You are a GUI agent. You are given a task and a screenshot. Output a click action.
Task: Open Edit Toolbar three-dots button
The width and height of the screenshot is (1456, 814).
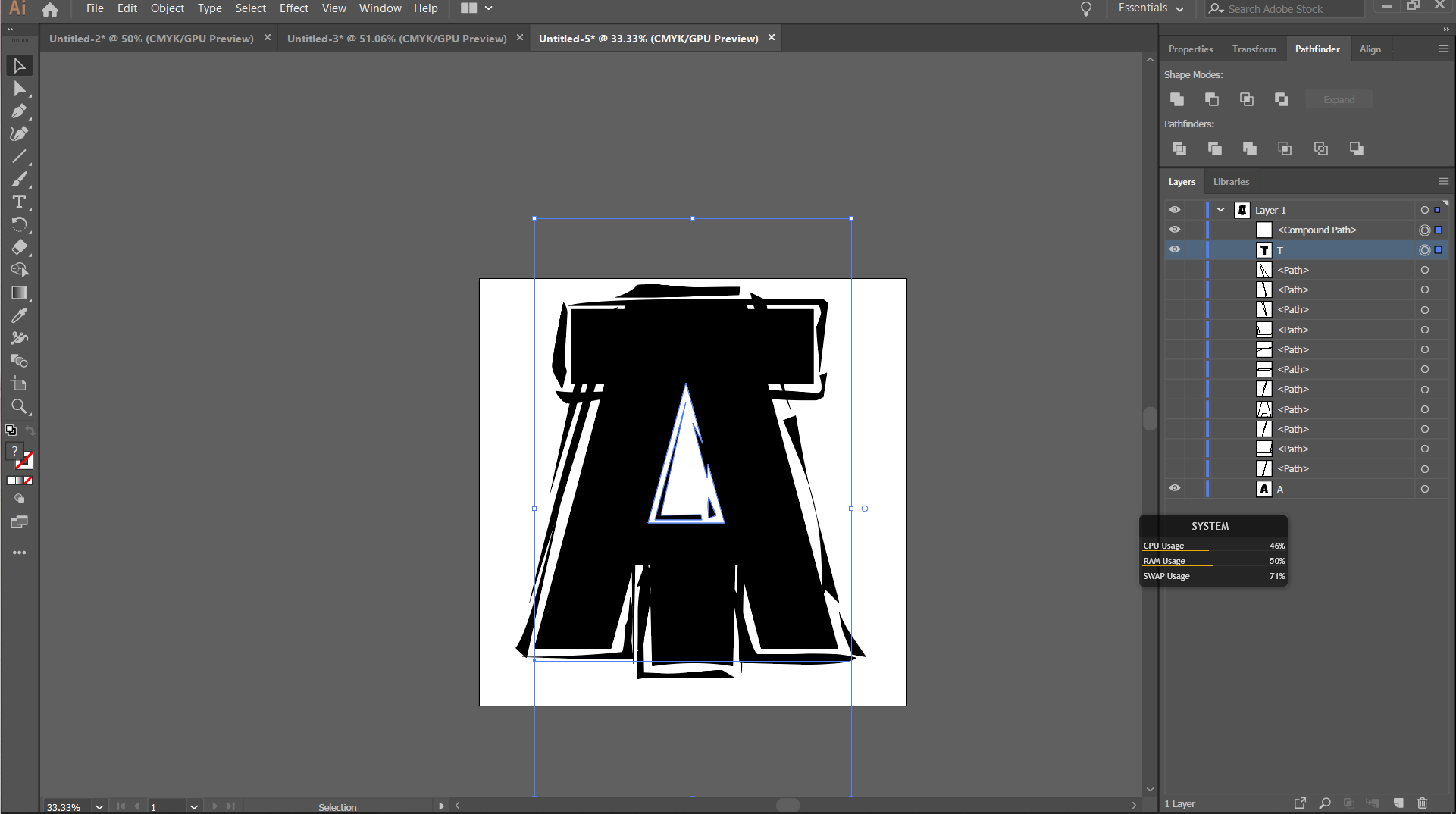point(20,553)
